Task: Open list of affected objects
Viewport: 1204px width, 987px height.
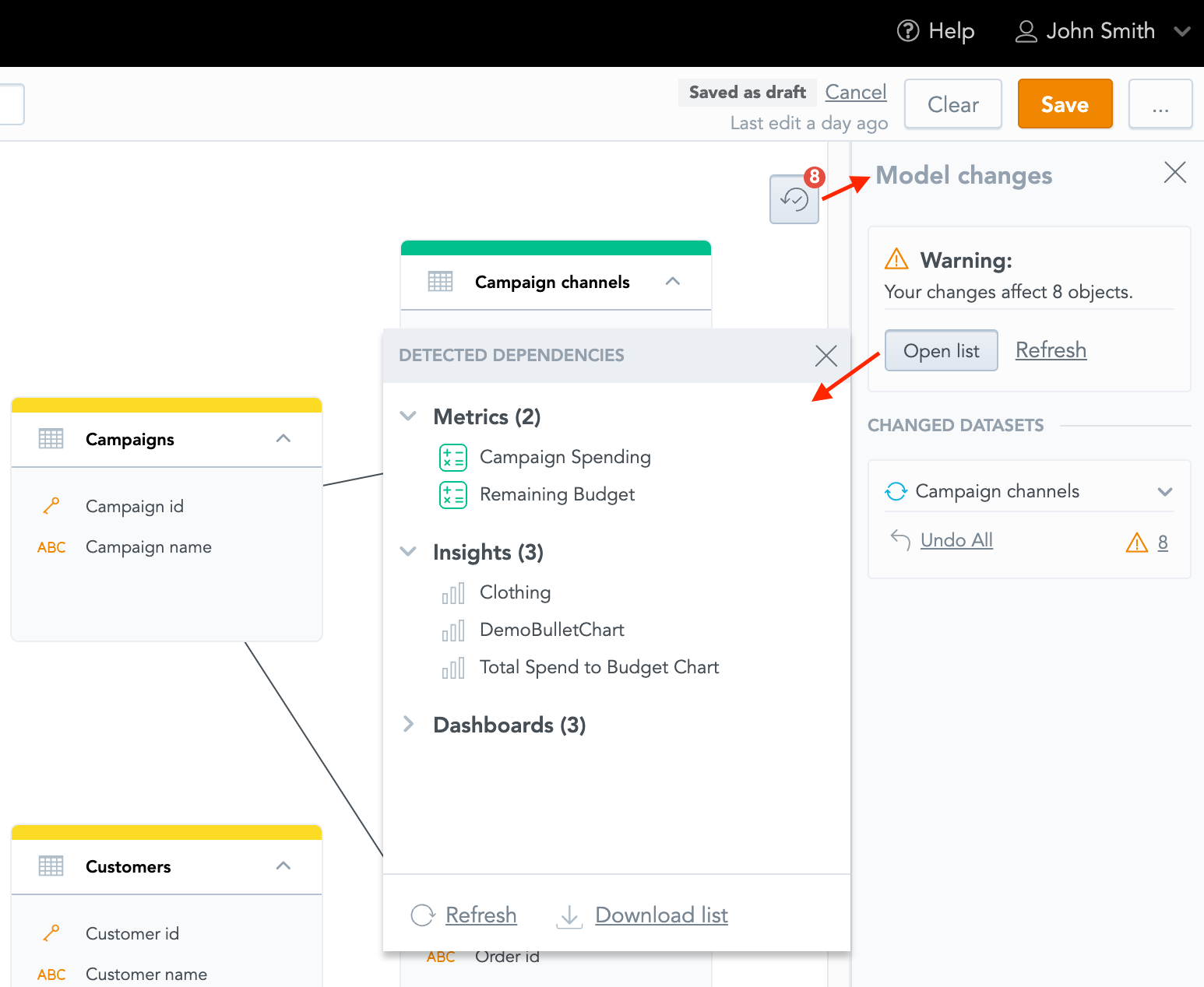Action: click(942, 350)
